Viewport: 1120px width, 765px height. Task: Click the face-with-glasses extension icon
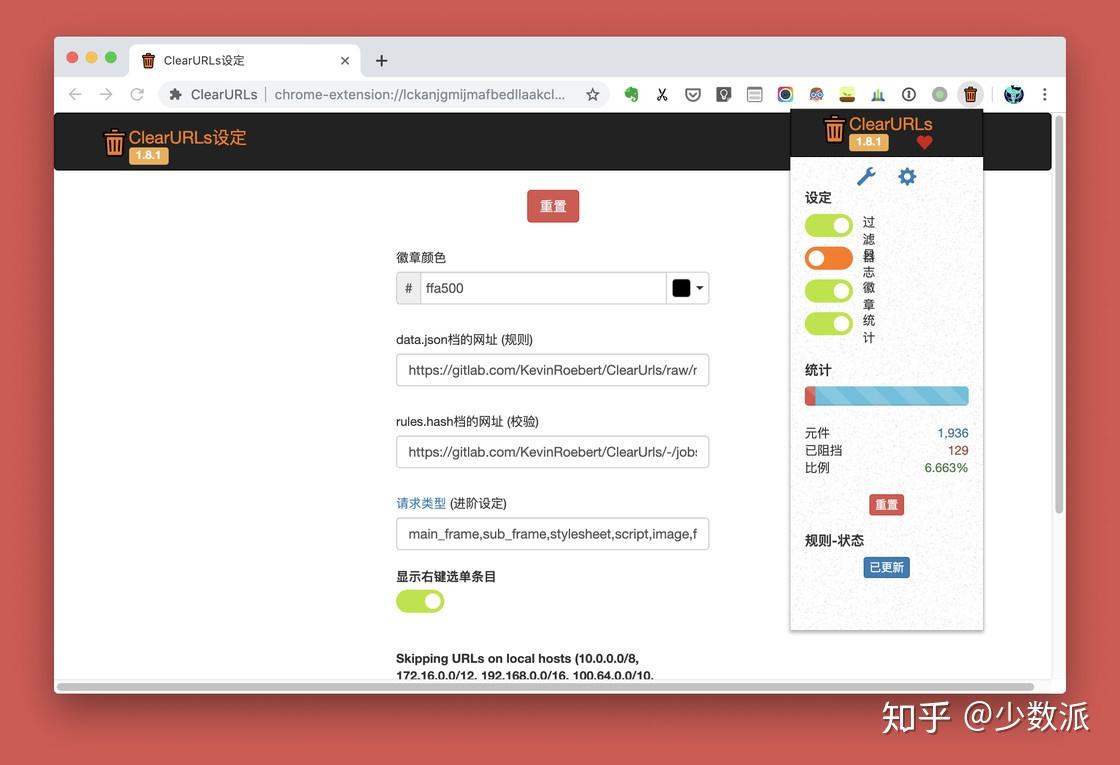(816, 94)
